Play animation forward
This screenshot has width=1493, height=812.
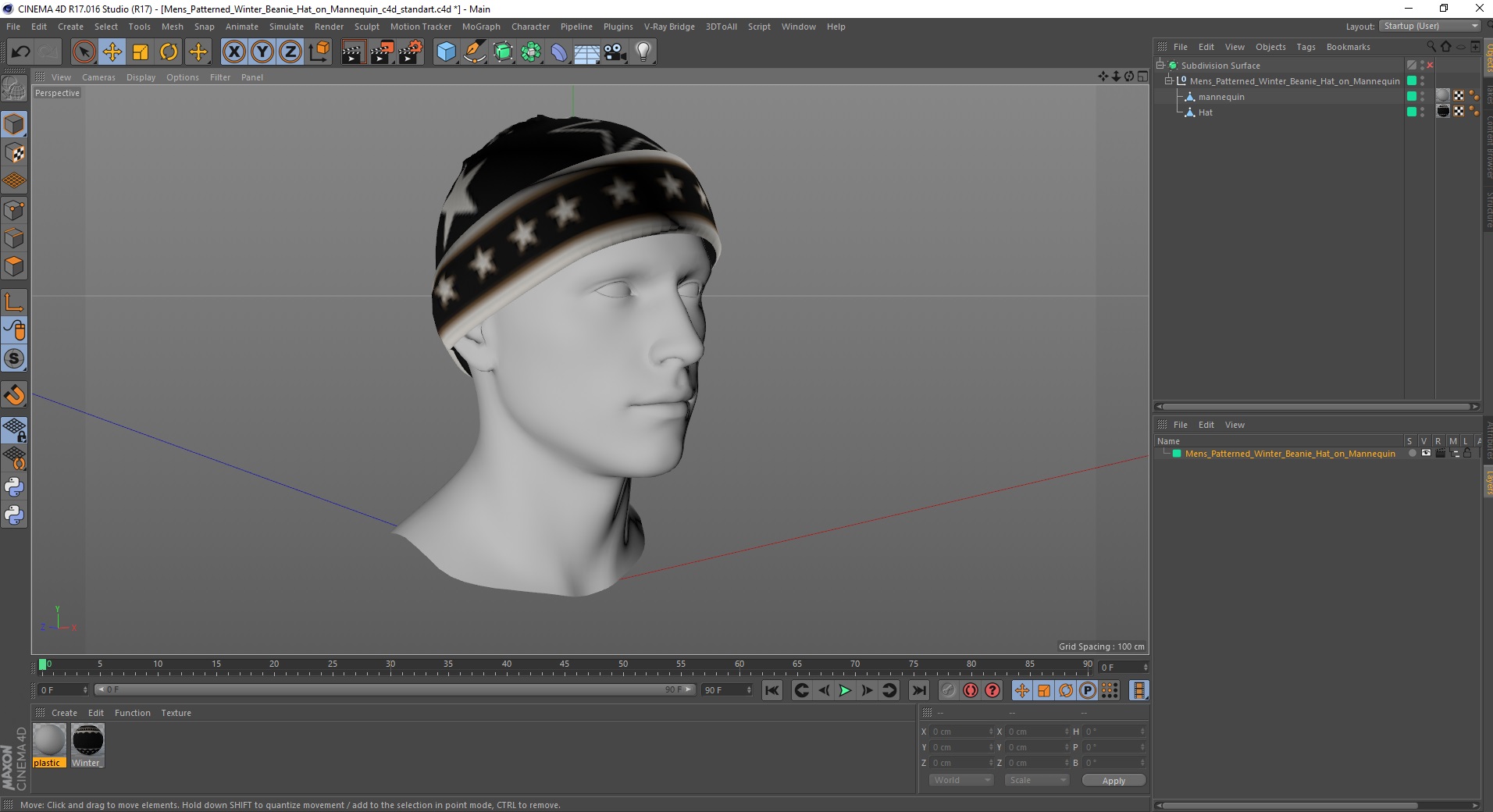[845, 690]
